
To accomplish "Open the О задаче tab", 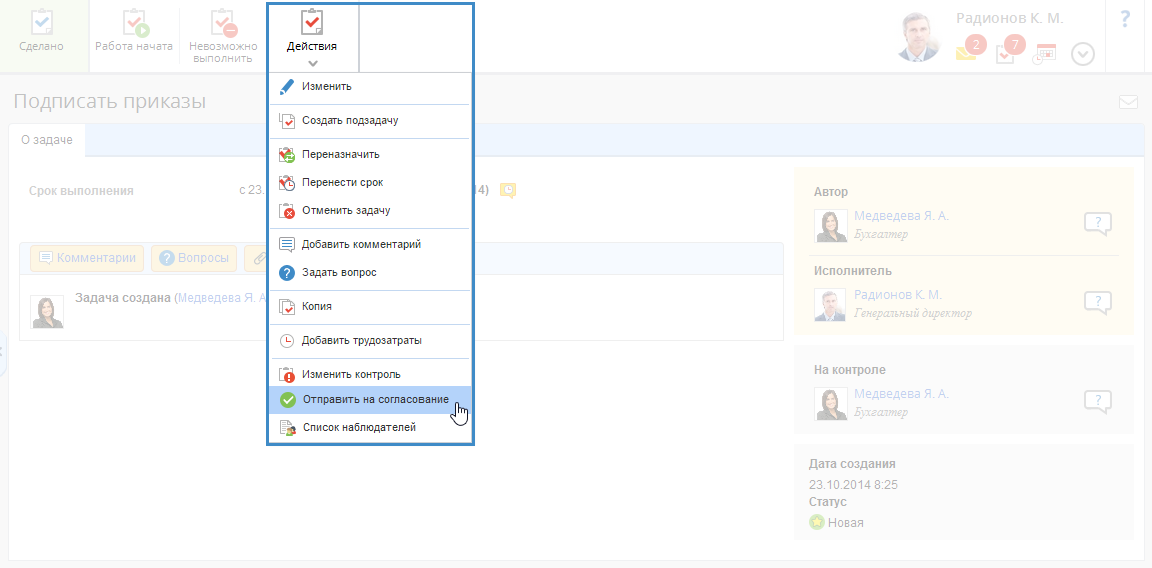I will point(47,141).
